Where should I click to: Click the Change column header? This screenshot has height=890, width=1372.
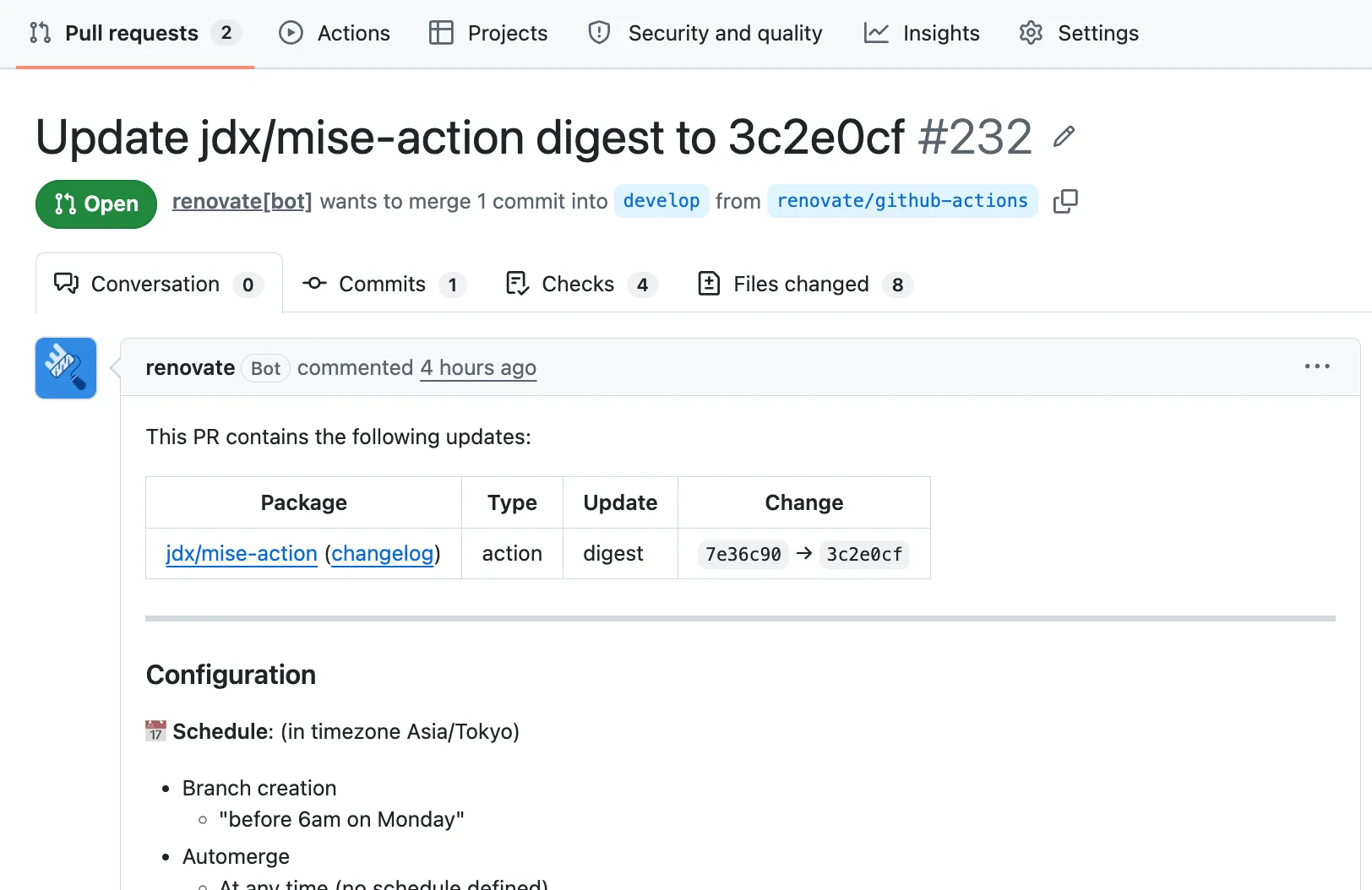(x=804, y=502)
